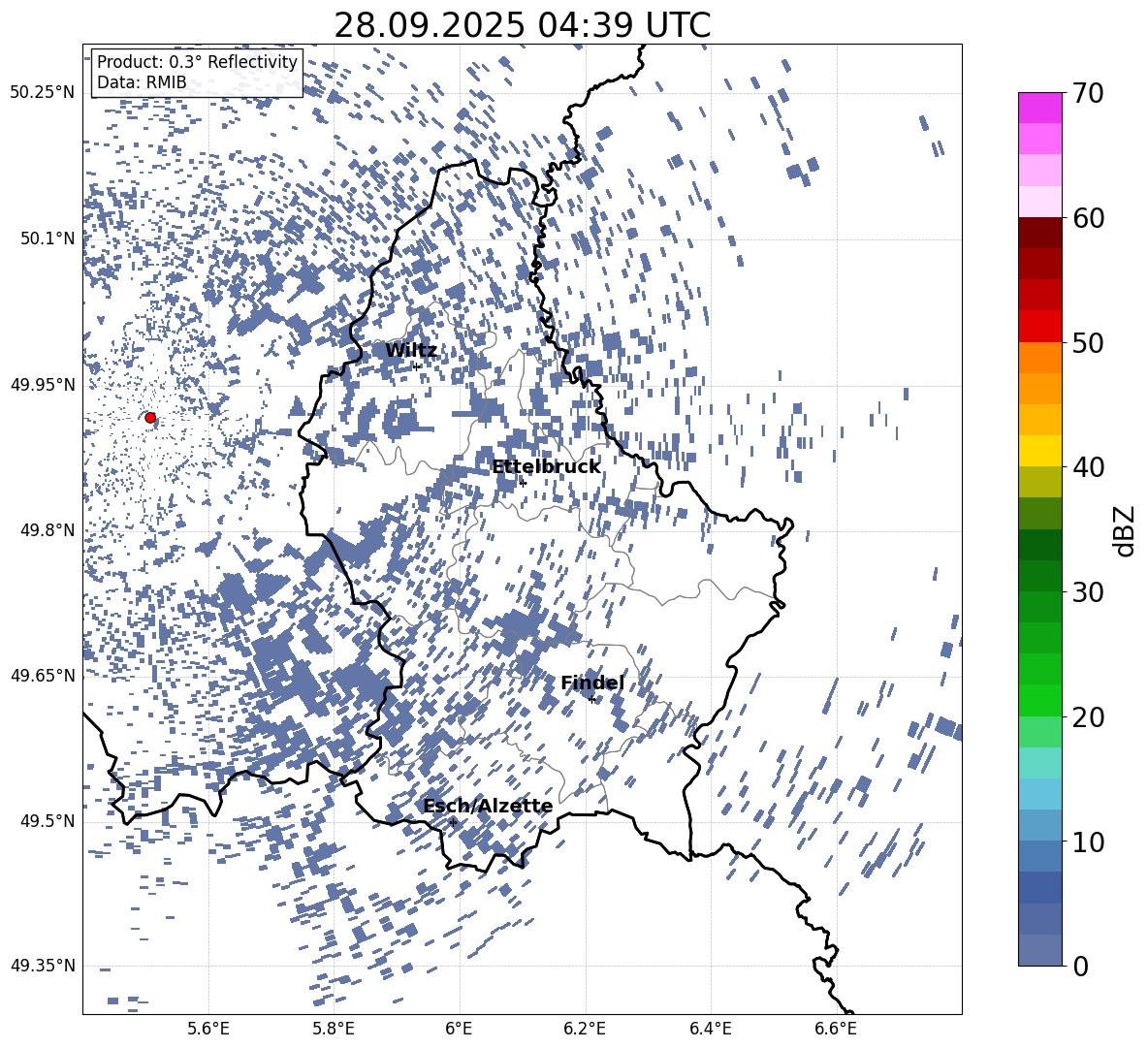Viewport: 1148px width, 1048px height.
Task: Pick the bright red swatch just above 50 dBZ
Action: pos(1039,327)
